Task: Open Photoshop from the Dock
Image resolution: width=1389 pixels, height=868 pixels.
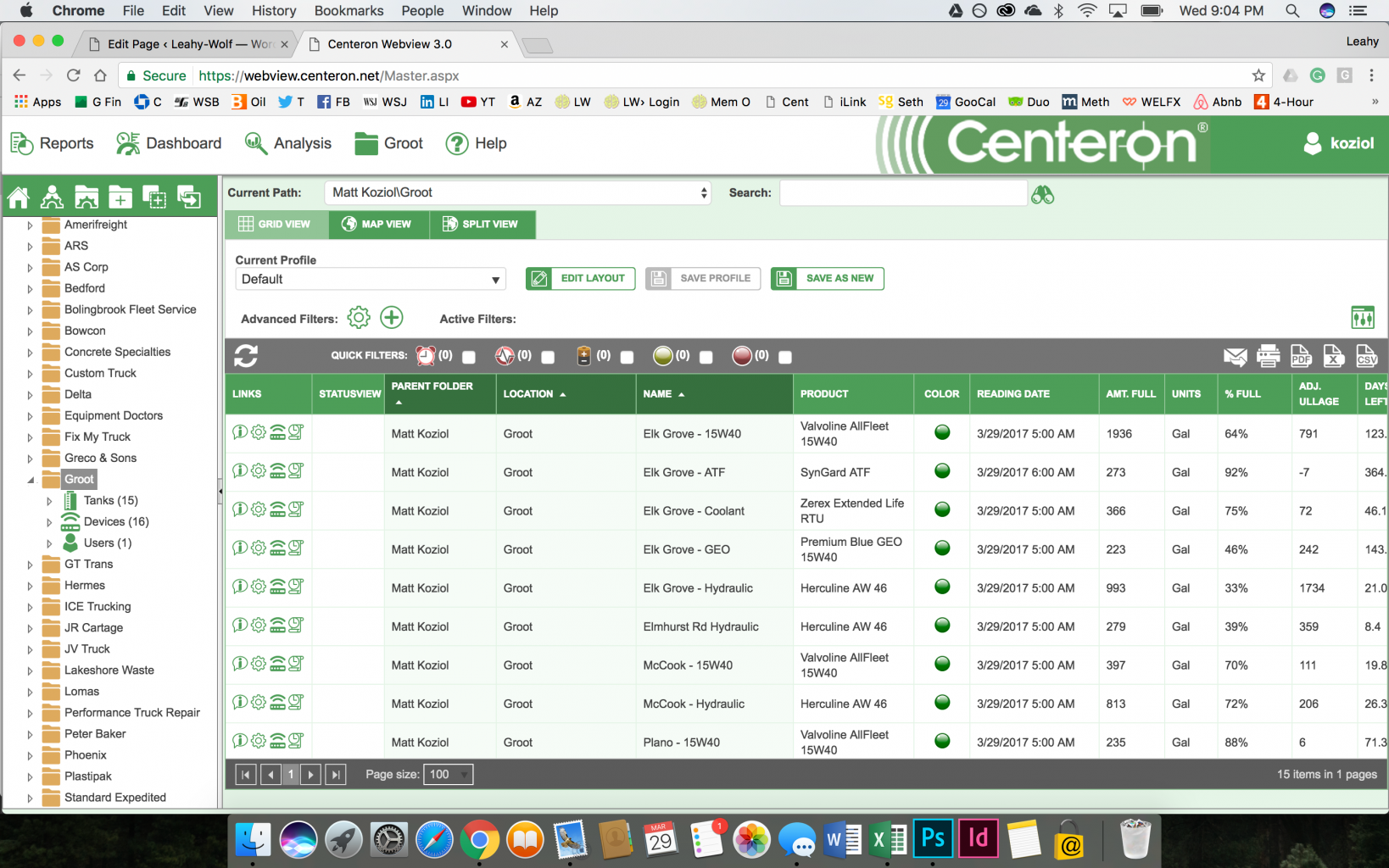Action: 933,839
